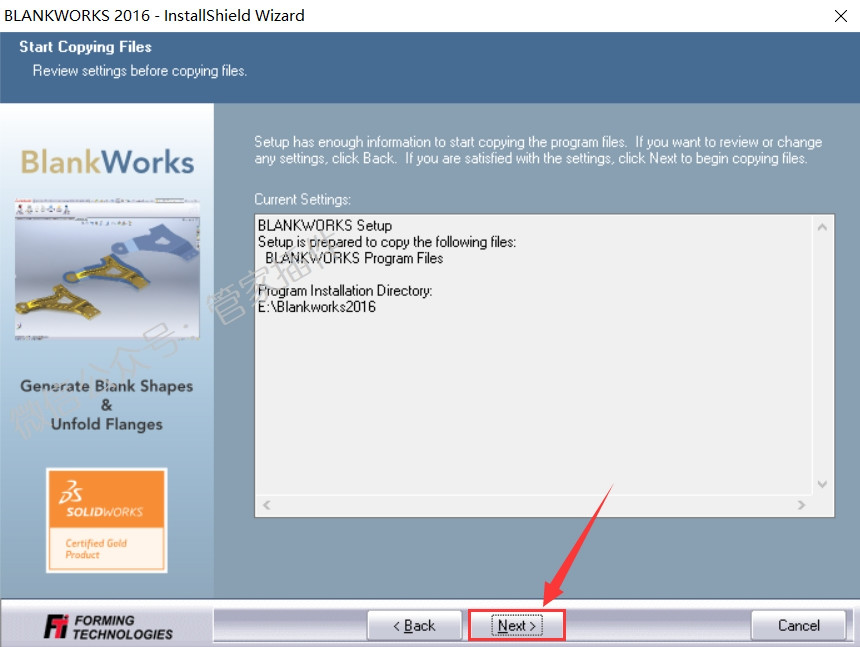This screenshot has height=647, width=860.
Task: Click the BlankWorks logo title
Action: click(x=108, y=162)
